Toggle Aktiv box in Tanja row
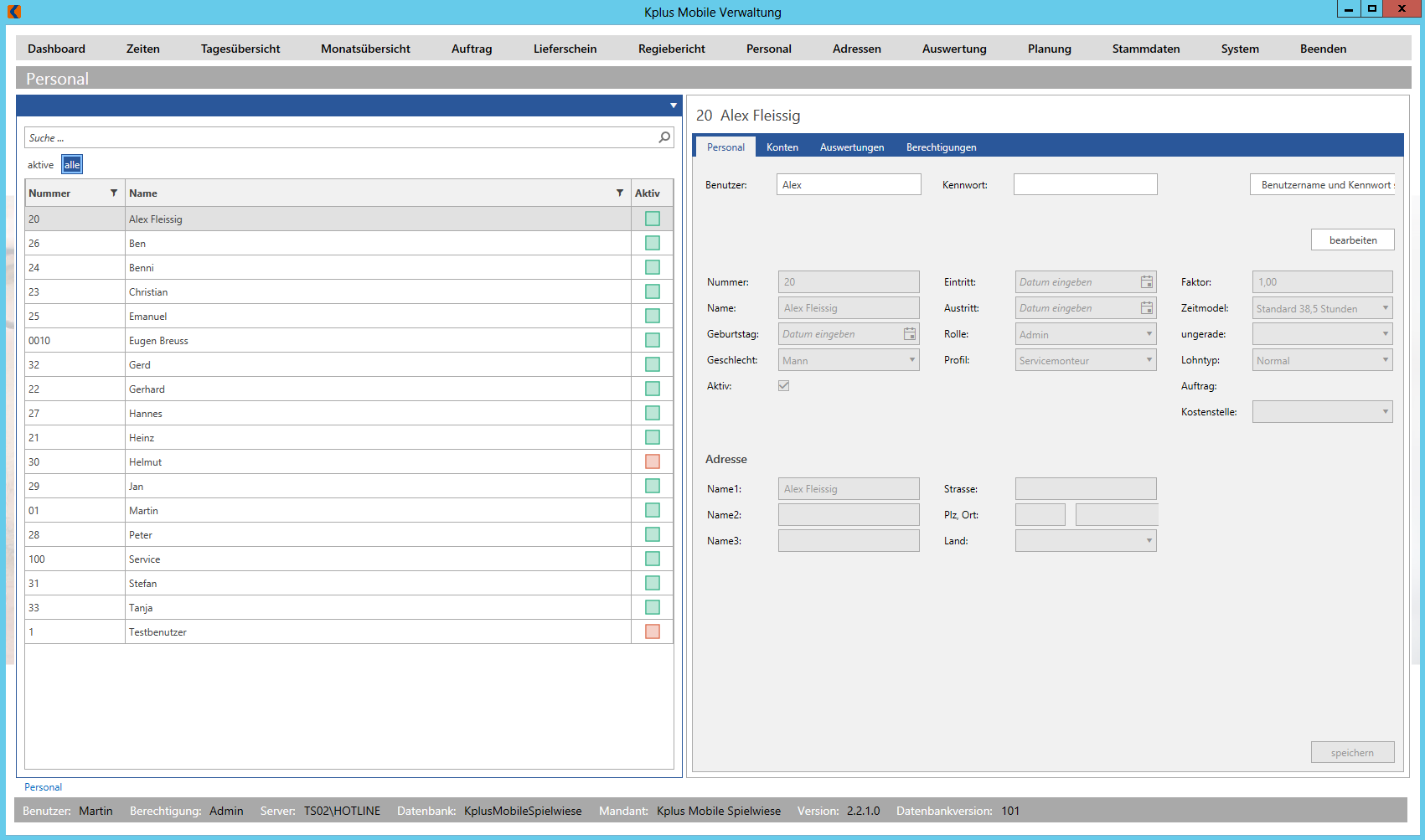Screen dimensions: 1425x840 pos(653,607)
